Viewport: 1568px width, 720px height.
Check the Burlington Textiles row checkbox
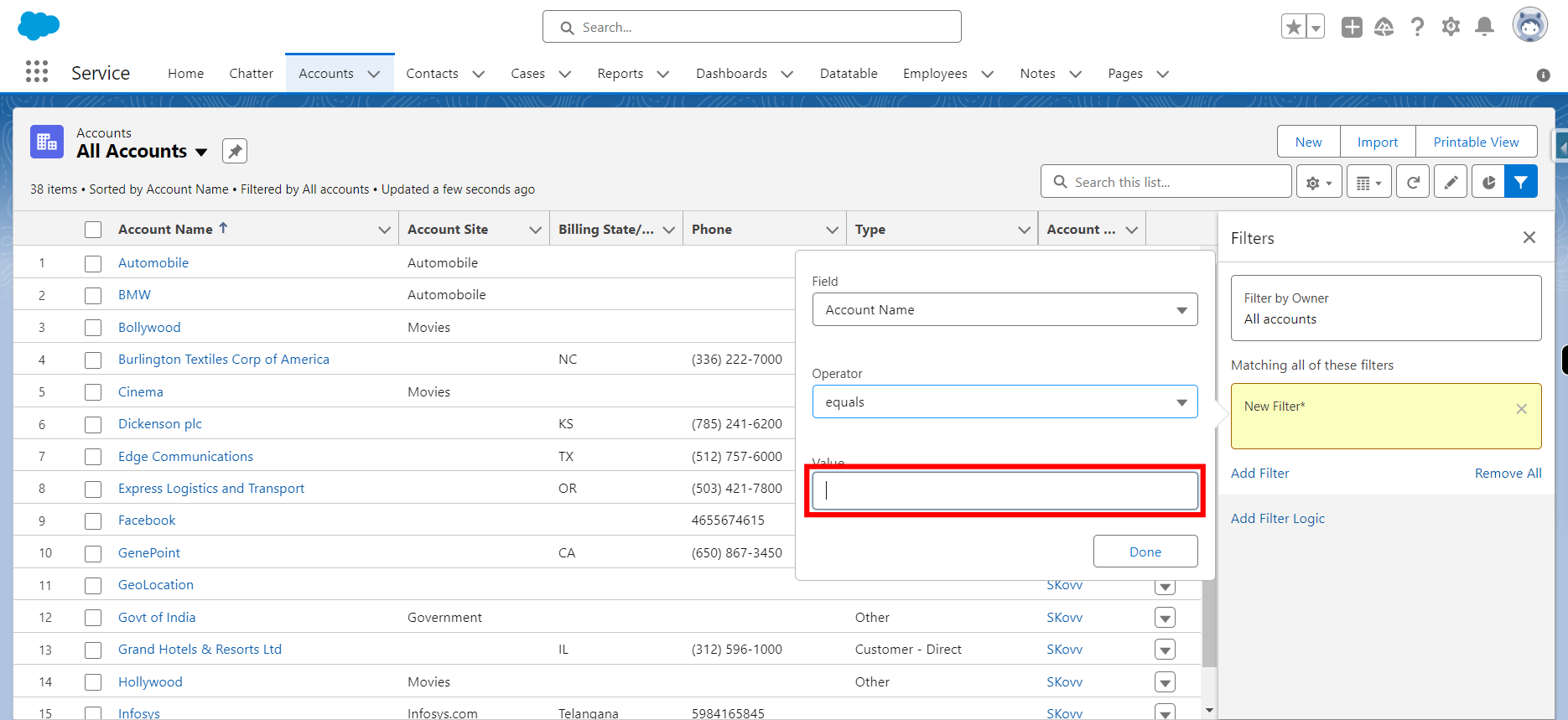[93, 360]
